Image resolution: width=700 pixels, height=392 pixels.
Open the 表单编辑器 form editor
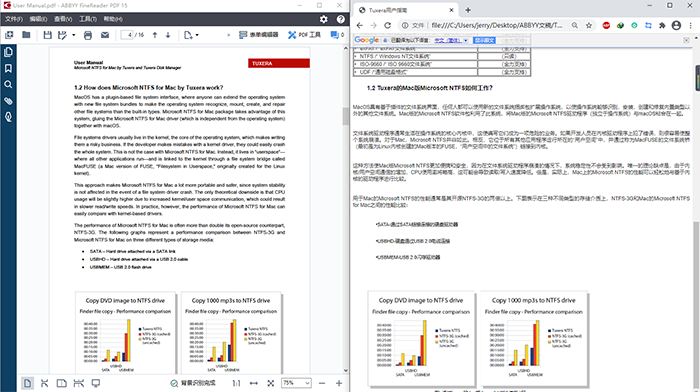tap(258, 35)
